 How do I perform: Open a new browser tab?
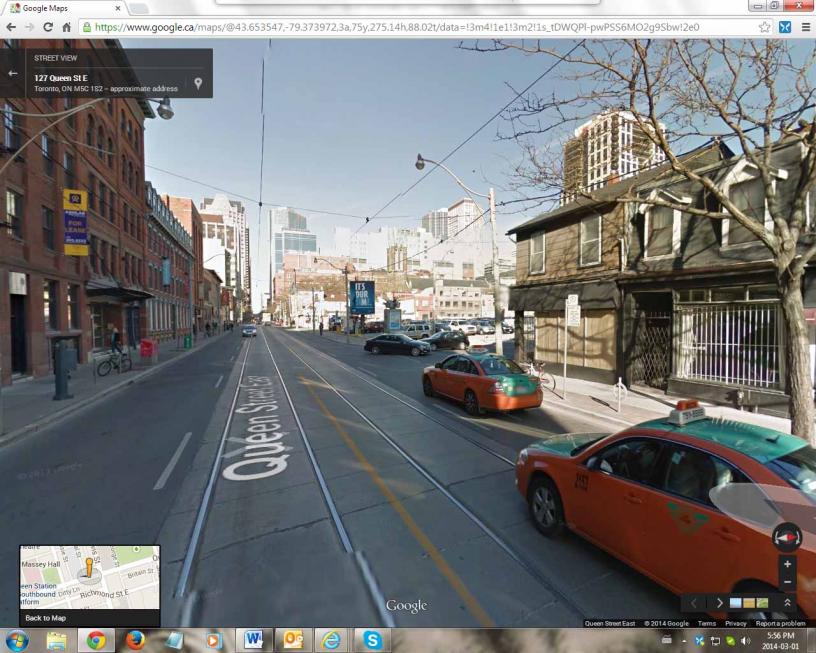pyautogui.click(x=137, y=8)
